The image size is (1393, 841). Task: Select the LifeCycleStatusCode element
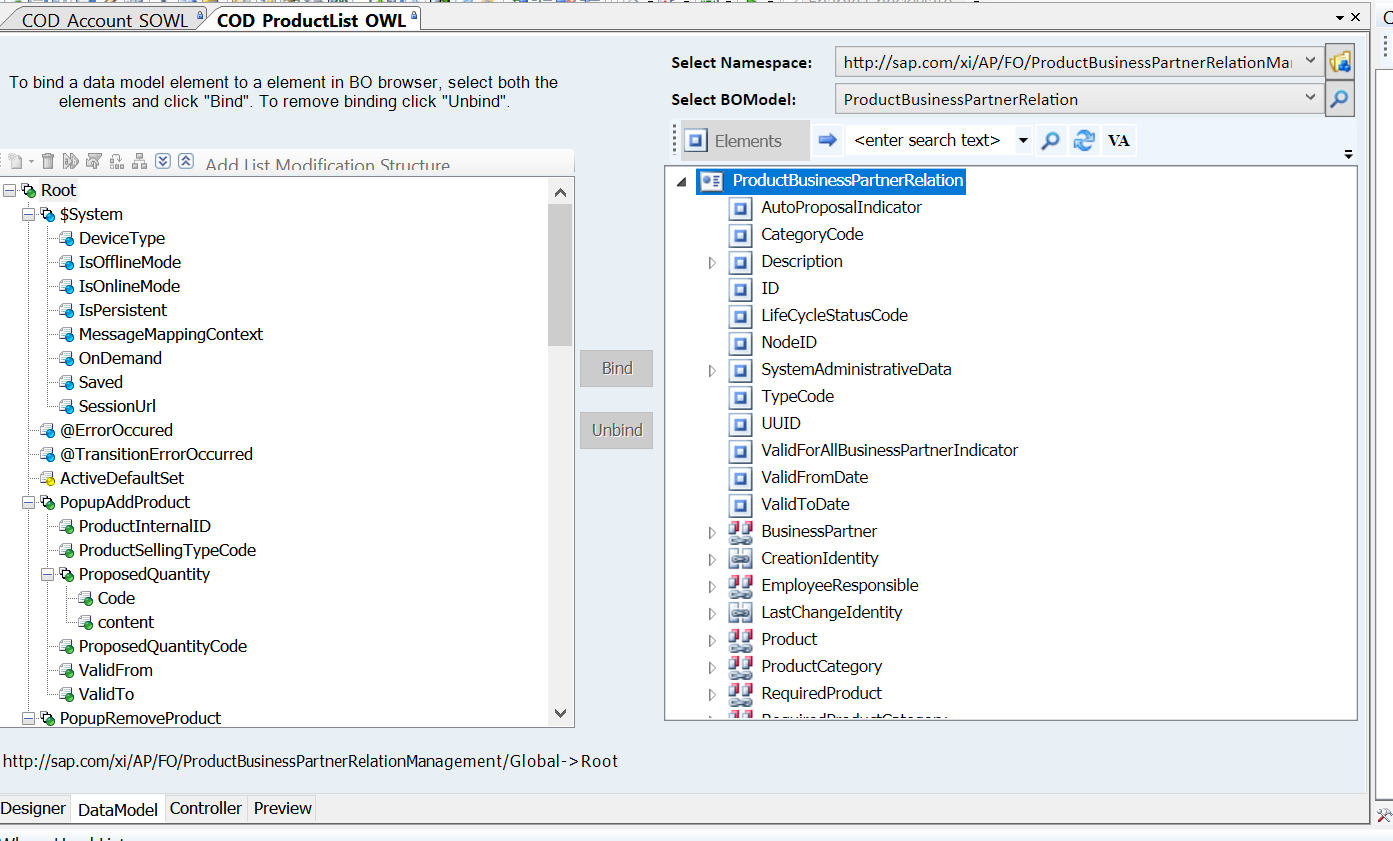[834, 315]
